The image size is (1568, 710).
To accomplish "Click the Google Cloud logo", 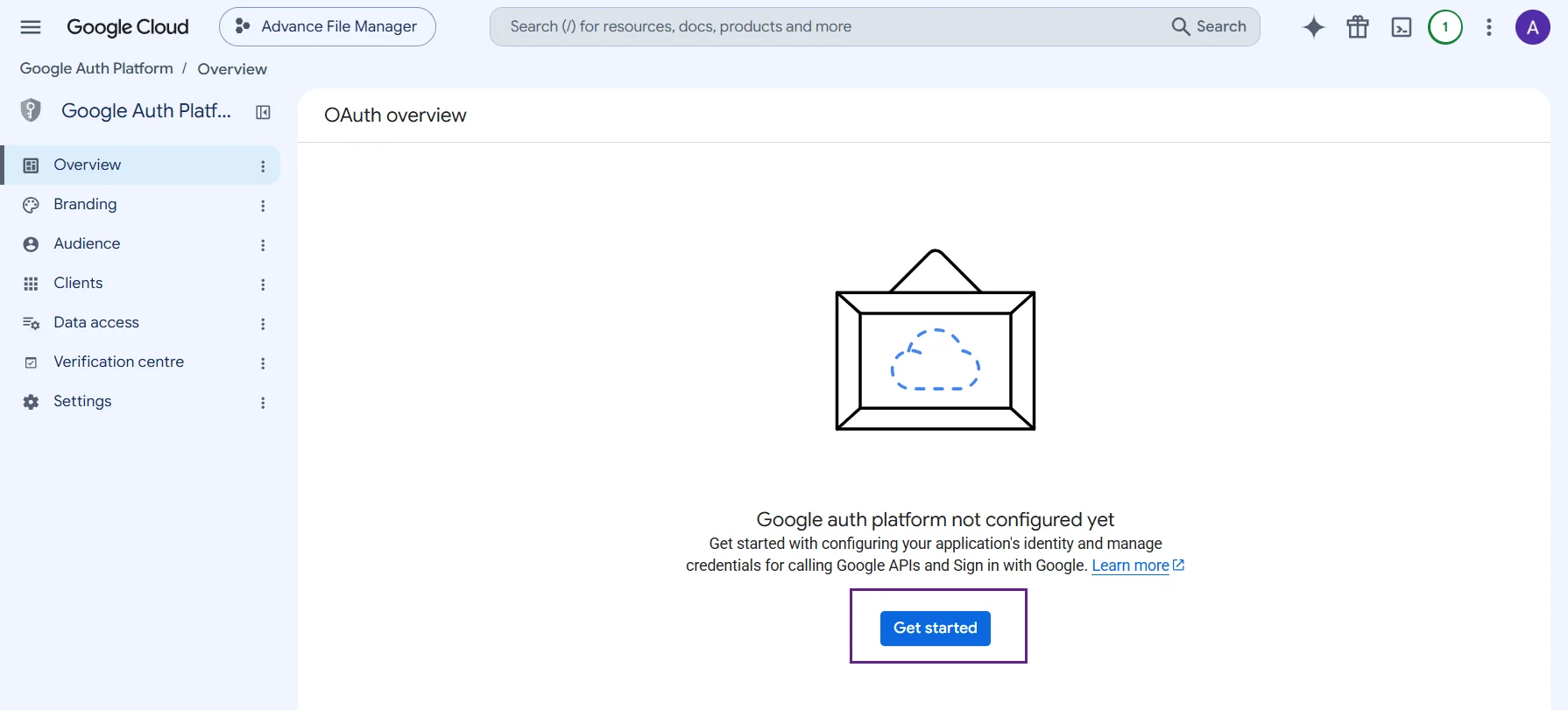I will (128, 27).
